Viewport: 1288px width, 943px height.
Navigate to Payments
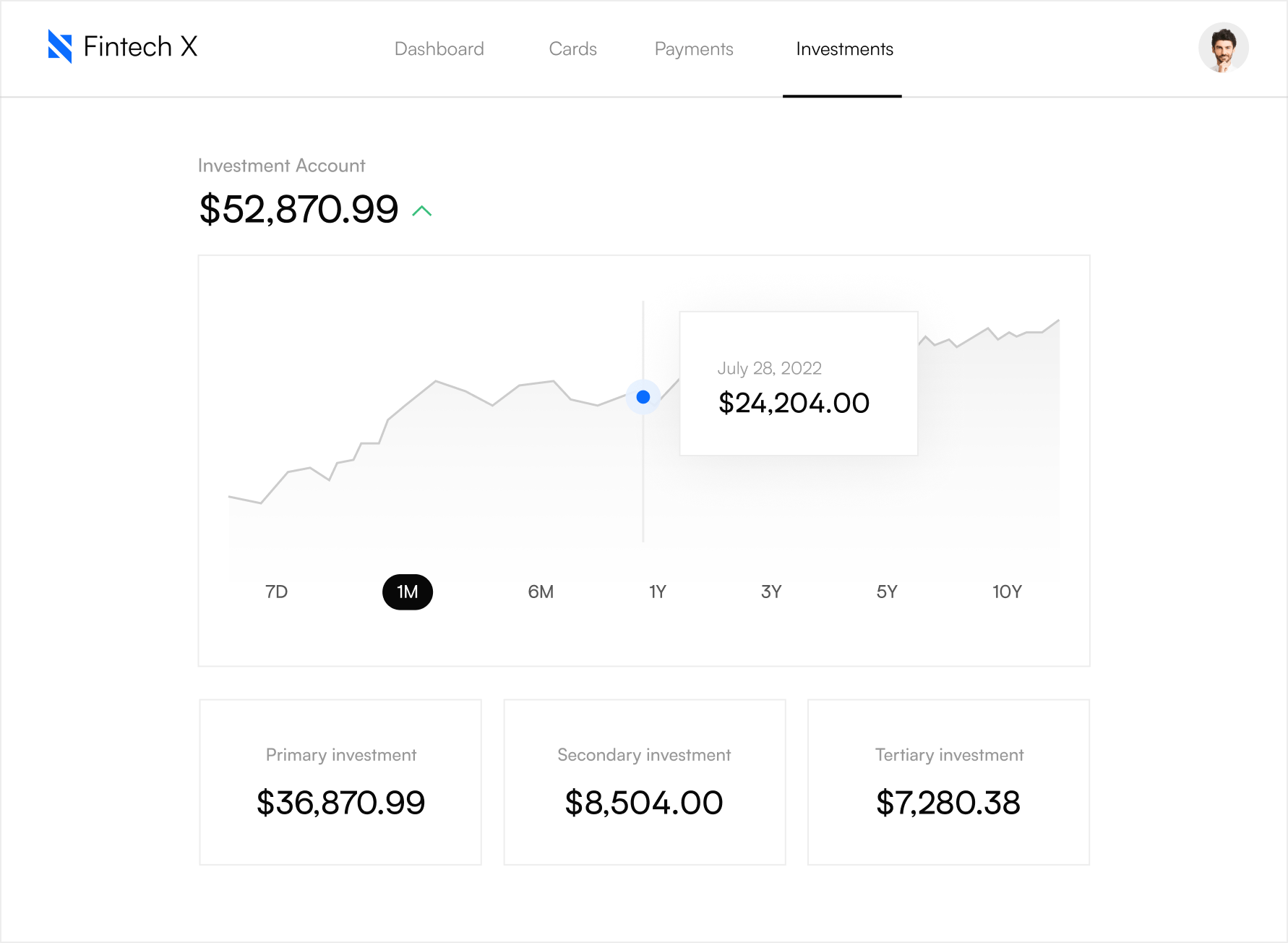[693, 48]
